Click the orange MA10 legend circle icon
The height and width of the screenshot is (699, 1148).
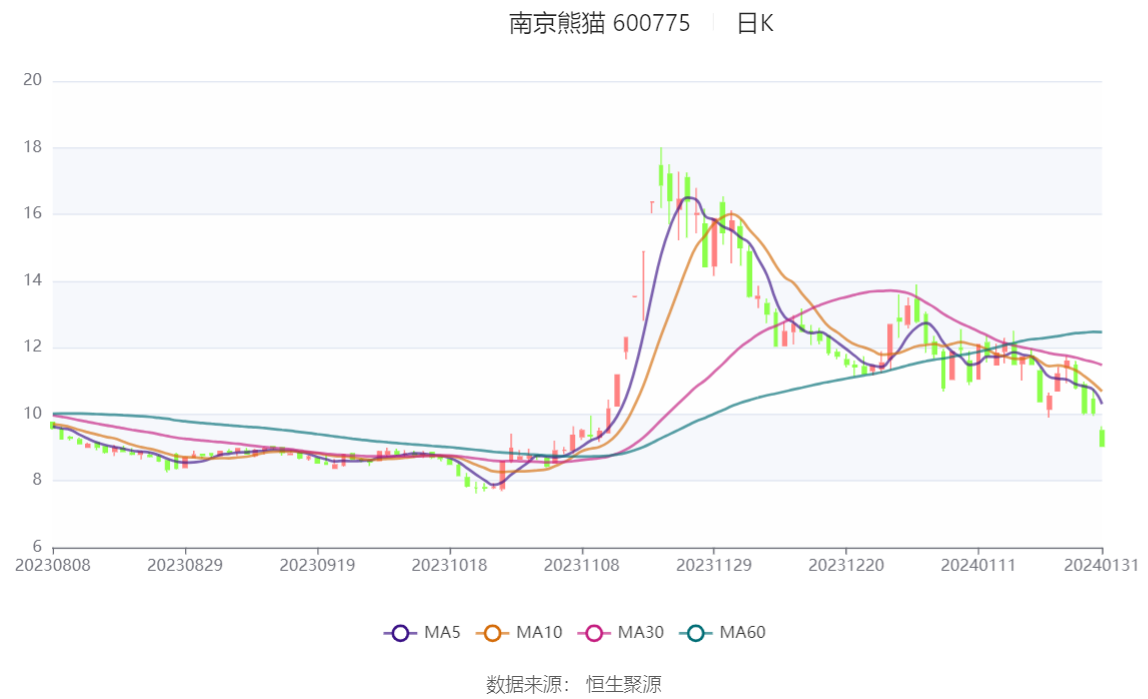pyautogui.click(x=492, y=633)
